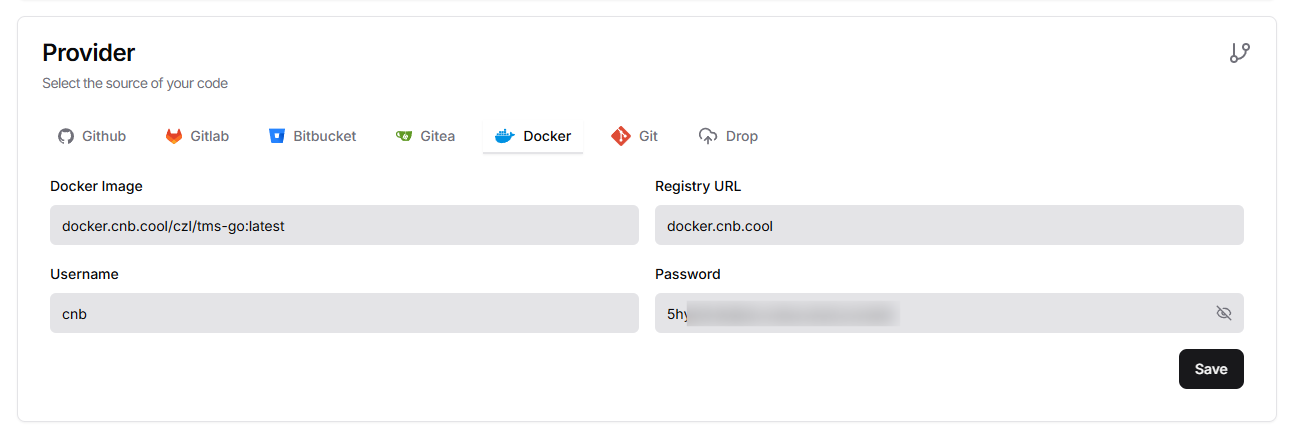Focus the Docker Image input field
Image resolution: width=1297 pixels, height=430 pixels.
pyautogui.click(x=344, y=225)
